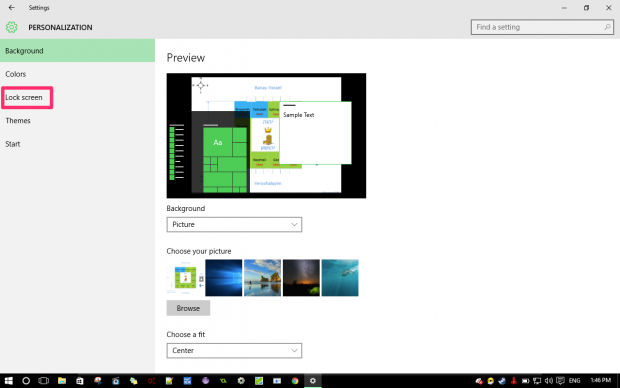This screenshot has width=620, height=388.
Task: Click the search magnifier in Find a setting
Action: 607,27
